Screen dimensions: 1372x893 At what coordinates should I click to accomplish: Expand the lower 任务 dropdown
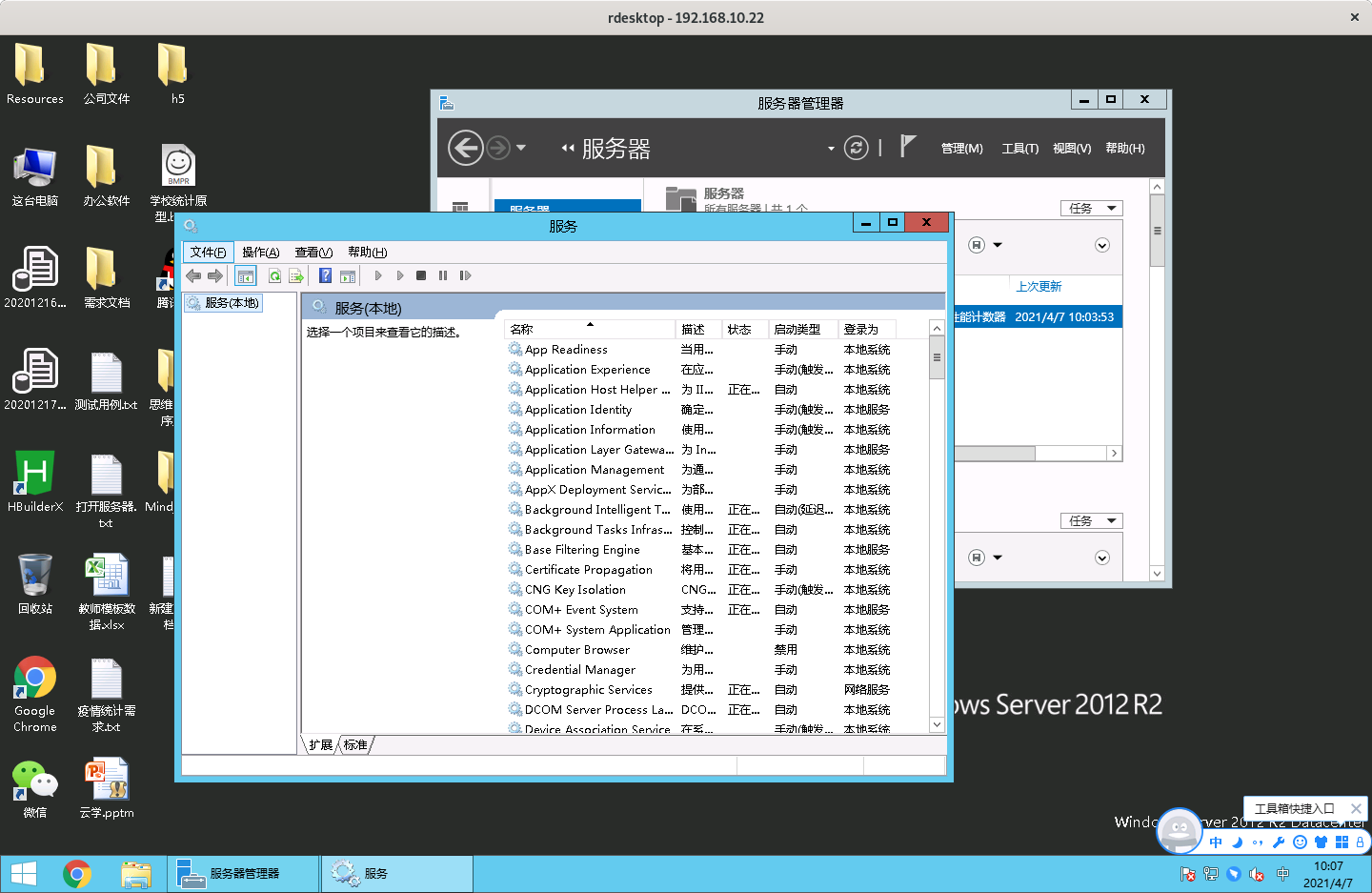coord(1091,520)
